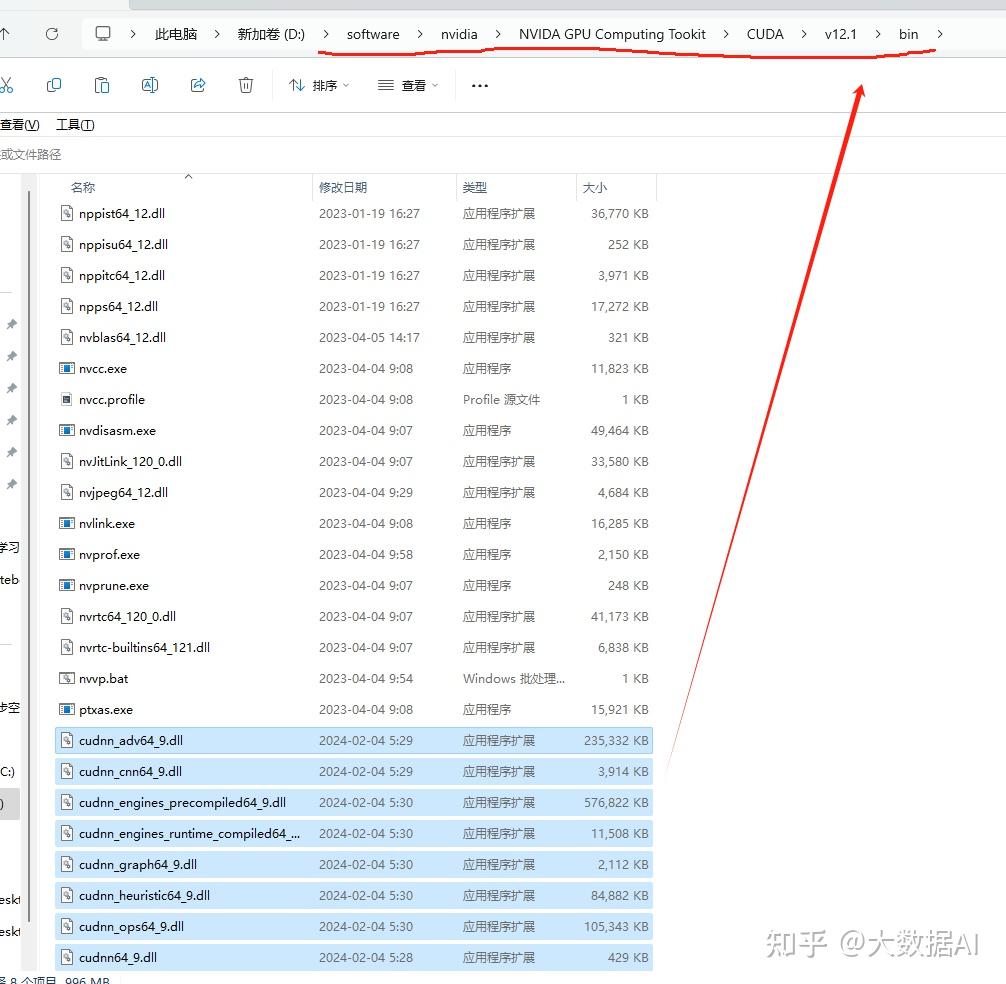The image size is (1006, 984).
Task: Click the Share icon in the toolbar
Action: [198, 85]
